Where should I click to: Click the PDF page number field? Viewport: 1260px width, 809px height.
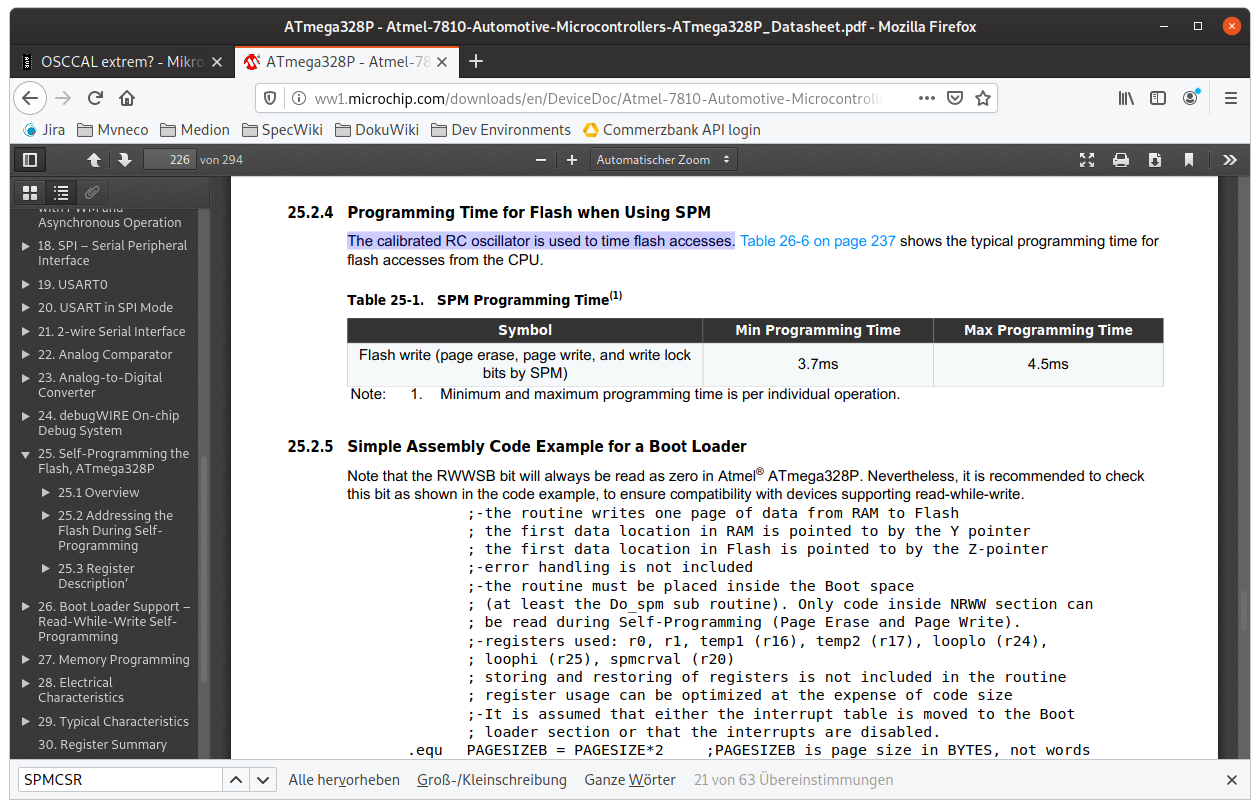coord(169,160)
